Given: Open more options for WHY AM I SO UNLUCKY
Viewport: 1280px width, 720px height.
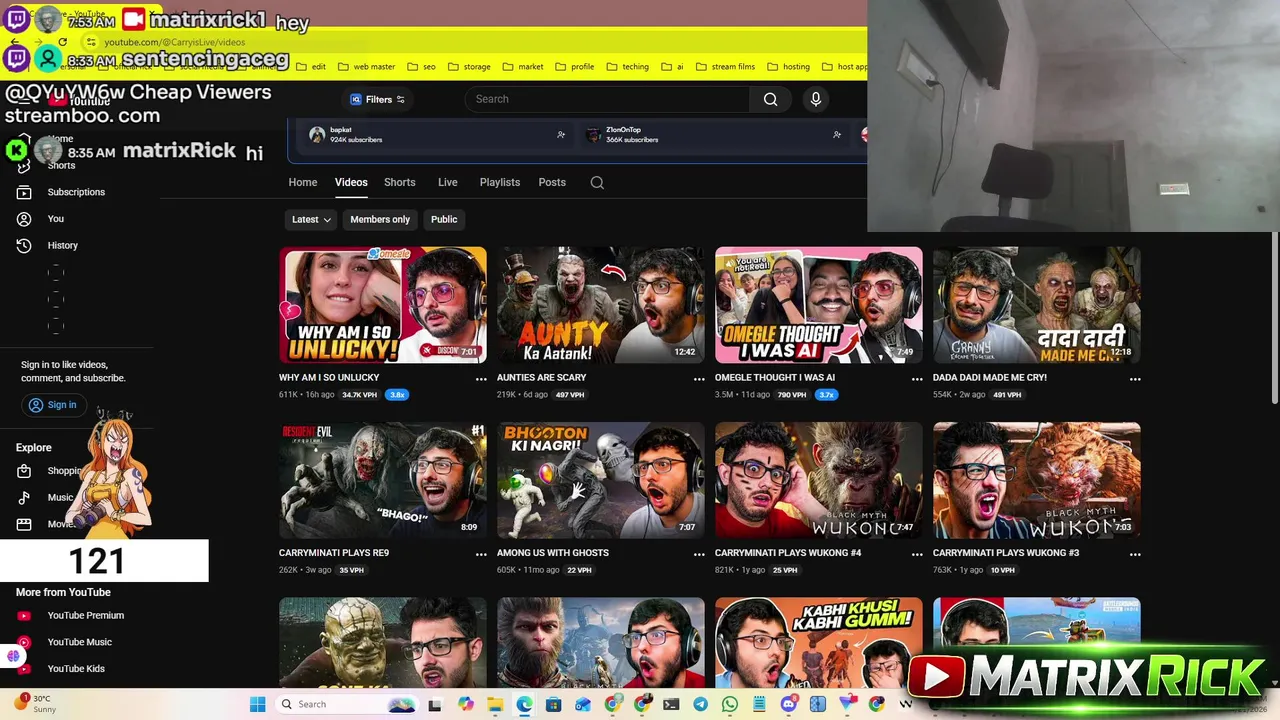Looking at the screenshot, I should (481, 379).
